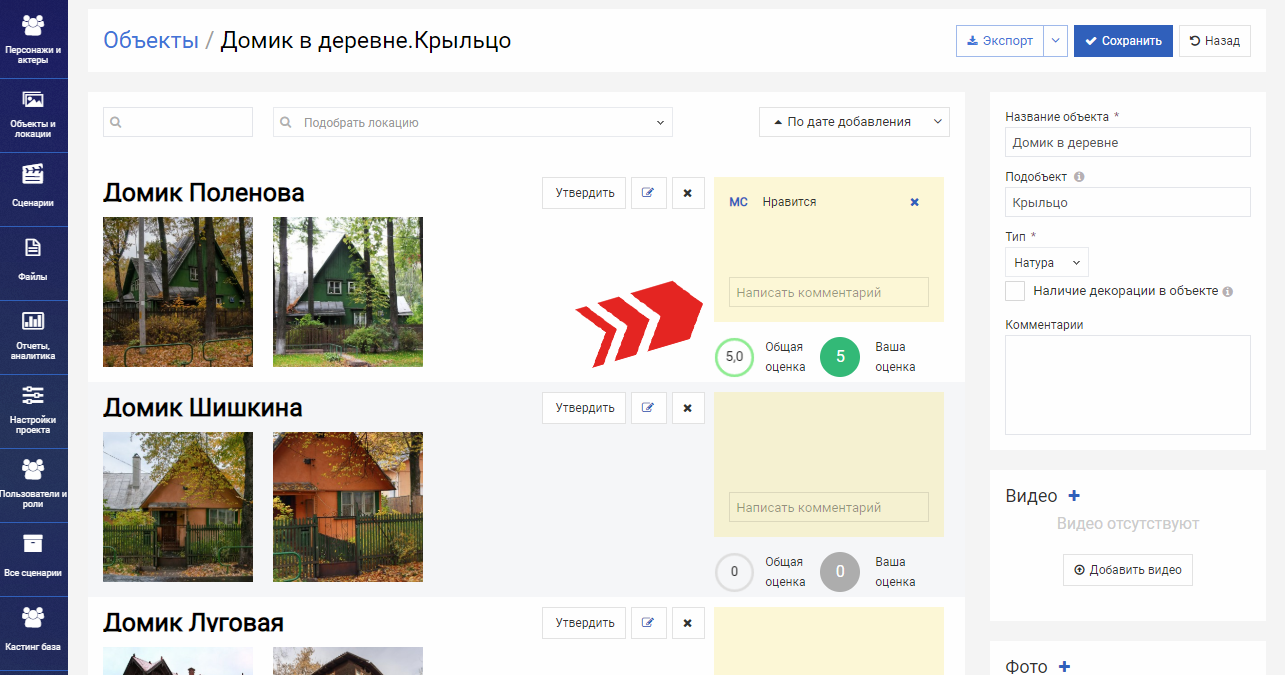The width and height of the screenshot is (1285, 675).
Task: Click Подобъект field containing Крыльцо
Action: pos(1127,202)
